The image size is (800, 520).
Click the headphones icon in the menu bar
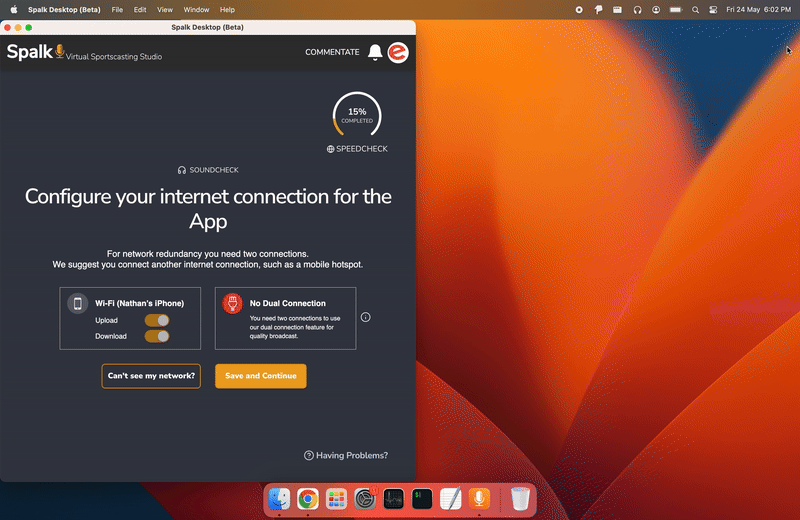(637, 10)
